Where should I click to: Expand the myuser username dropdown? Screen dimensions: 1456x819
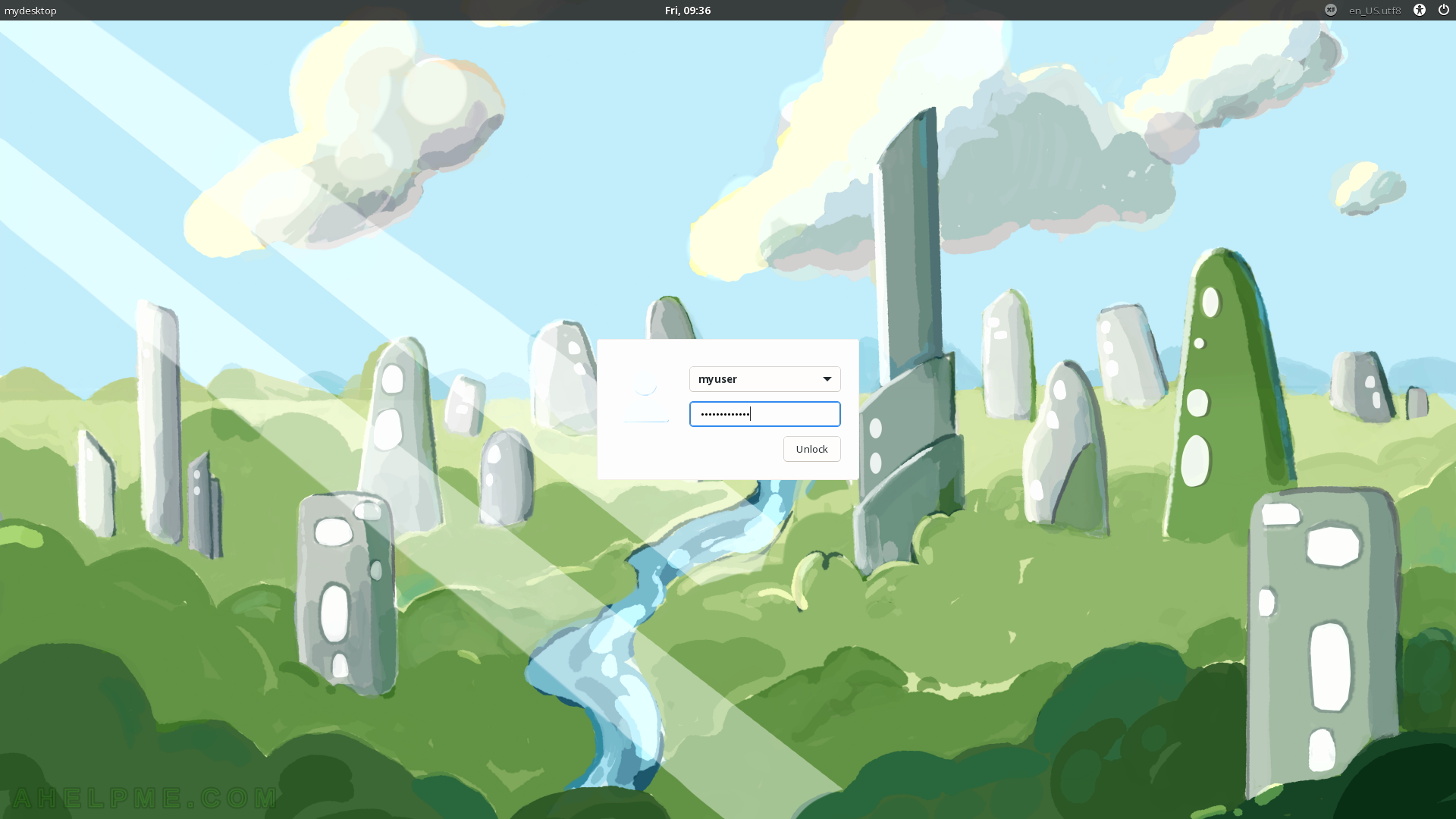(764, 379)
